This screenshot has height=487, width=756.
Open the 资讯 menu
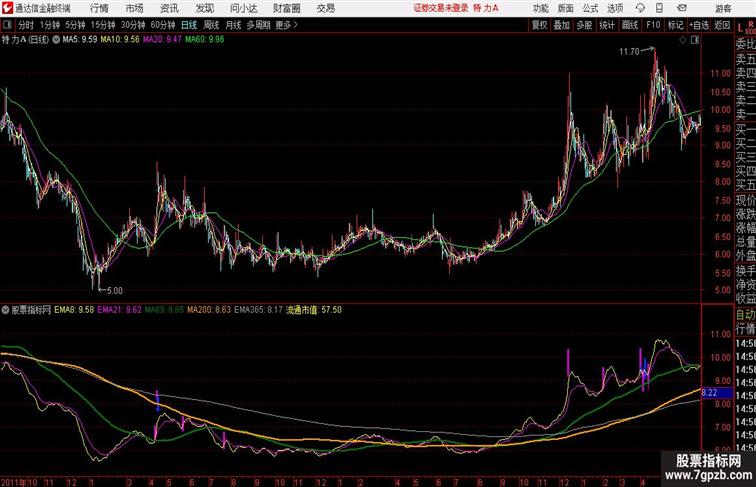click(x=169, y=8)
